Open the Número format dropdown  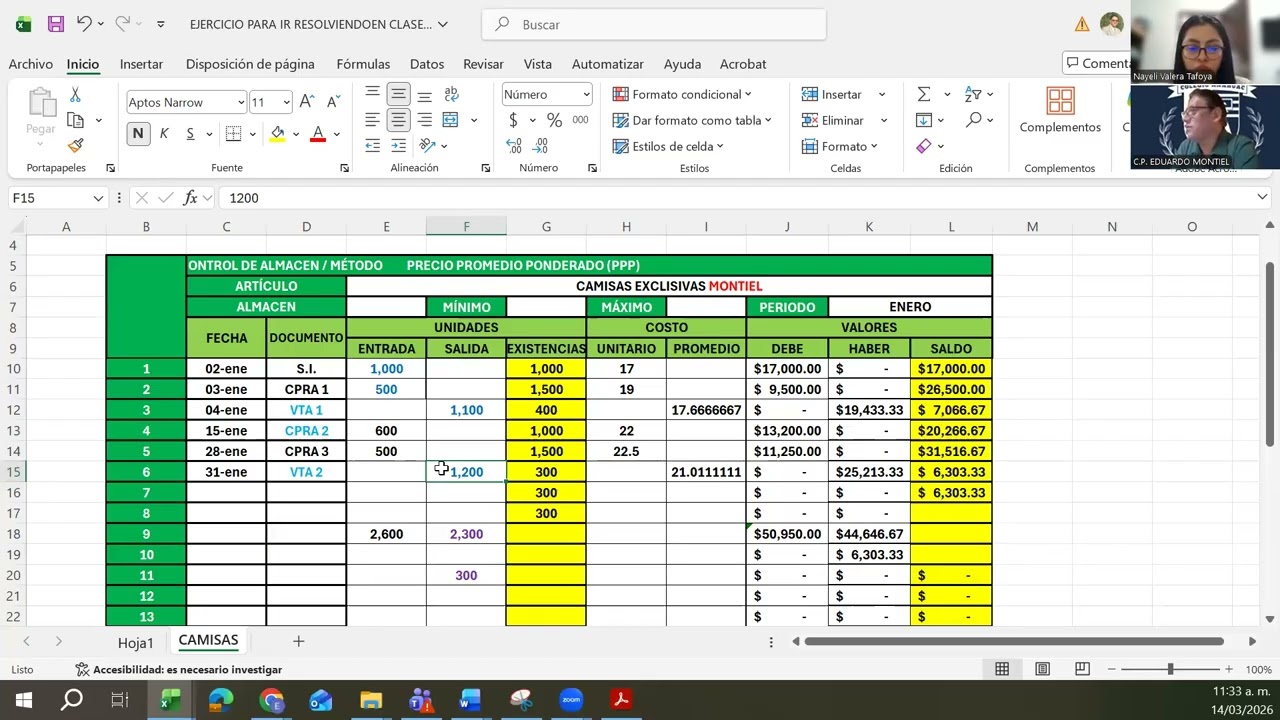(x=586, y=94)
